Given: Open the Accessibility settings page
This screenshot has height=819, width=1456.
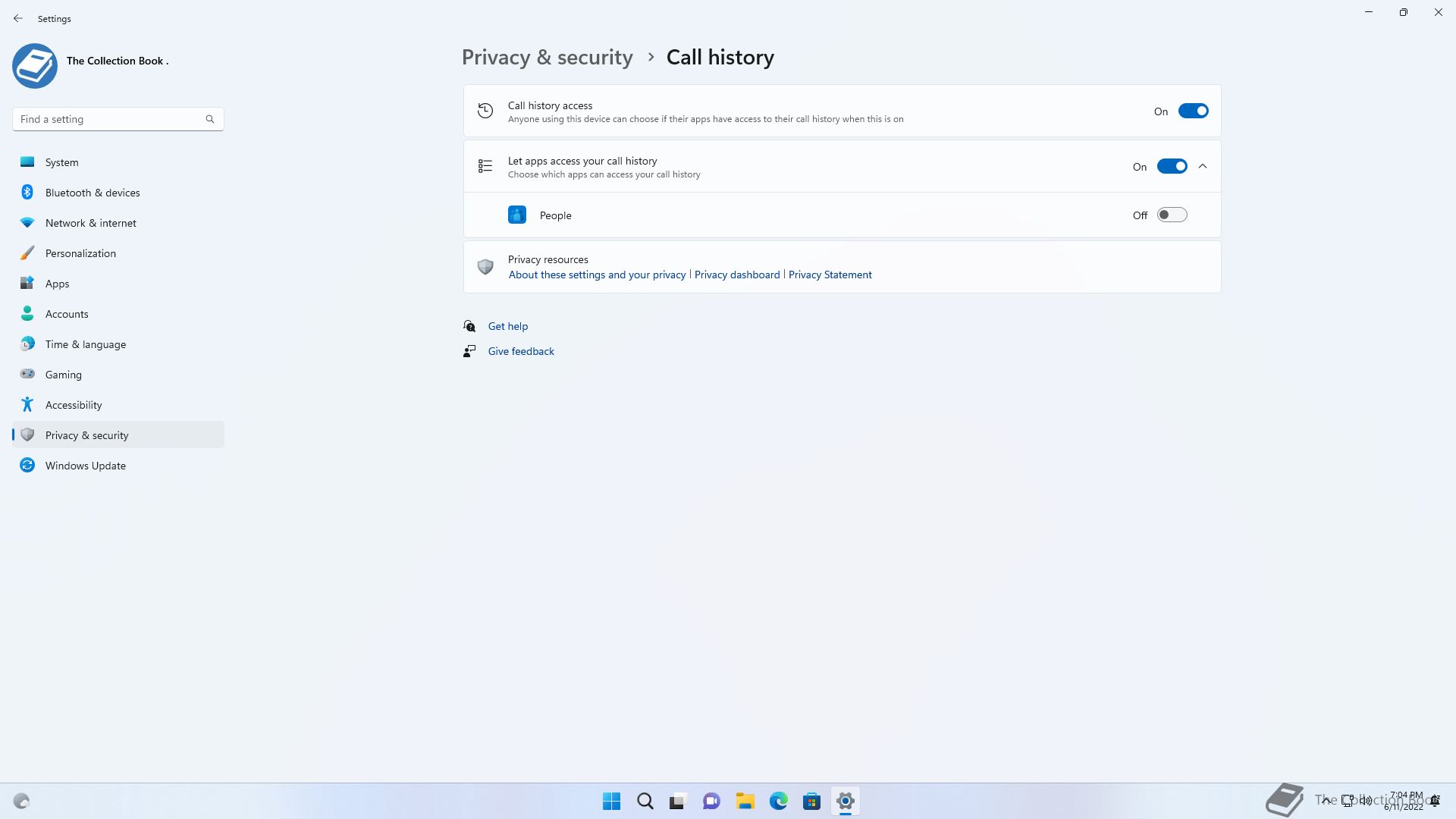Looking at the screenshot, I should (x=74, y=405).
